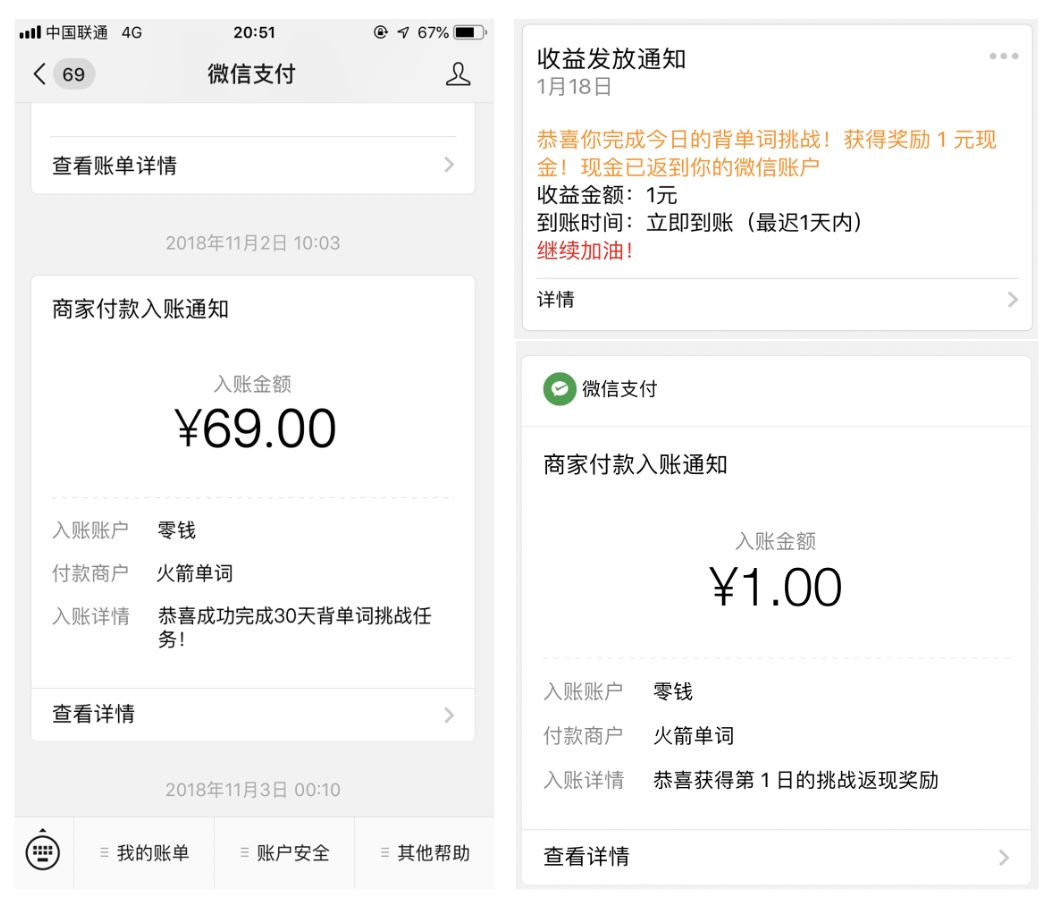Open the 我的账单 bottom menu

click(144, 853)
